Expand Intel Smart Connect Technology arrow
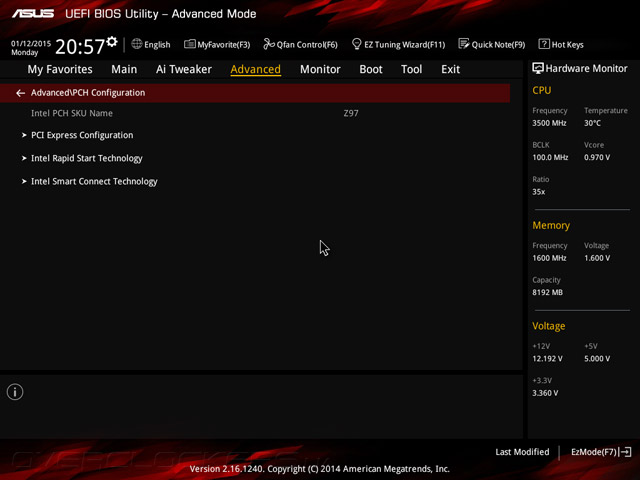 [24, 182]
